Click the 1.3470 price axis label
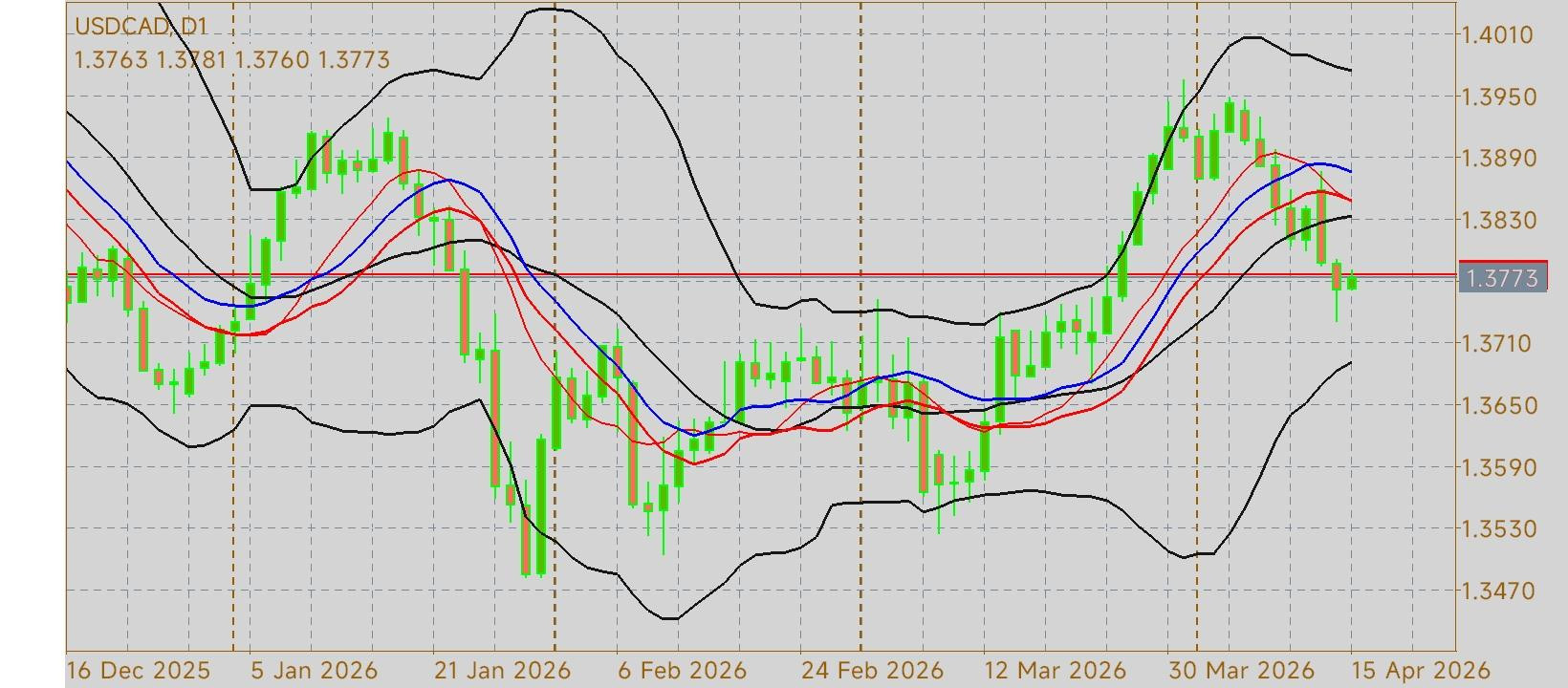The image size is (1568, 688). [x=1498, y=591]
